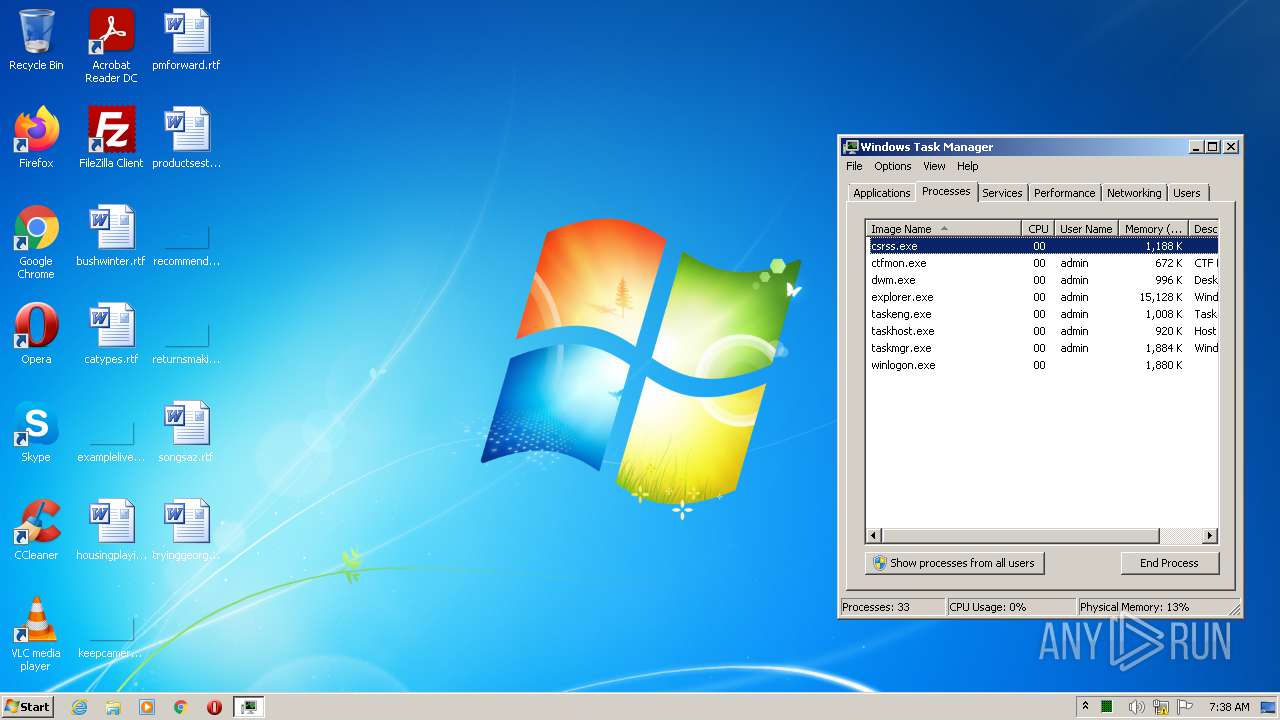Open Windows Explorer folder in taskbar
This screenshot has width=1280, height=720.
coord(113,707)
